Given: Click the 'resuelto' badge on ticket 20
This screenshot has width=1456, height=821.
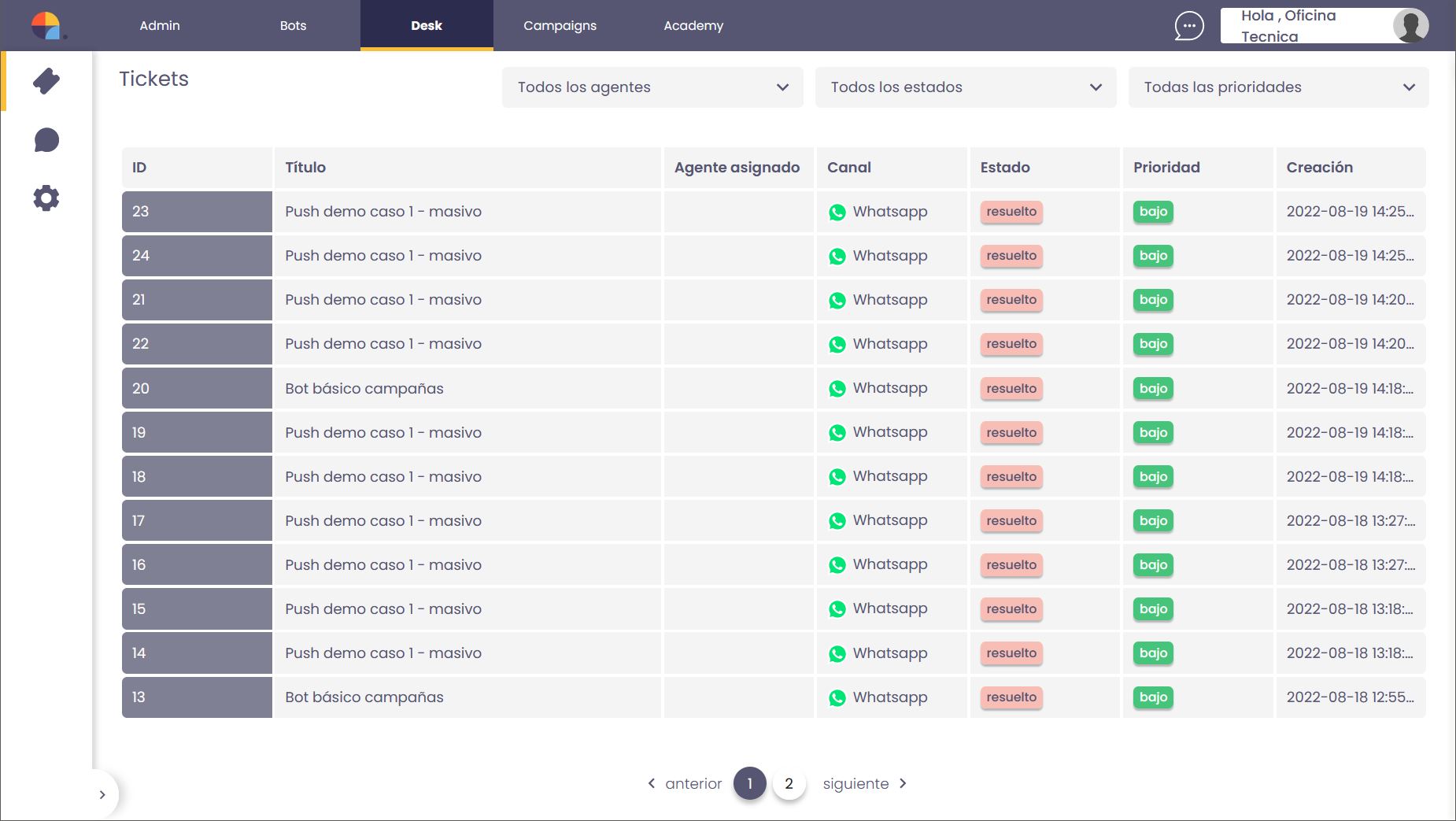Looking at the screenshot, I should coord(1011,388).
